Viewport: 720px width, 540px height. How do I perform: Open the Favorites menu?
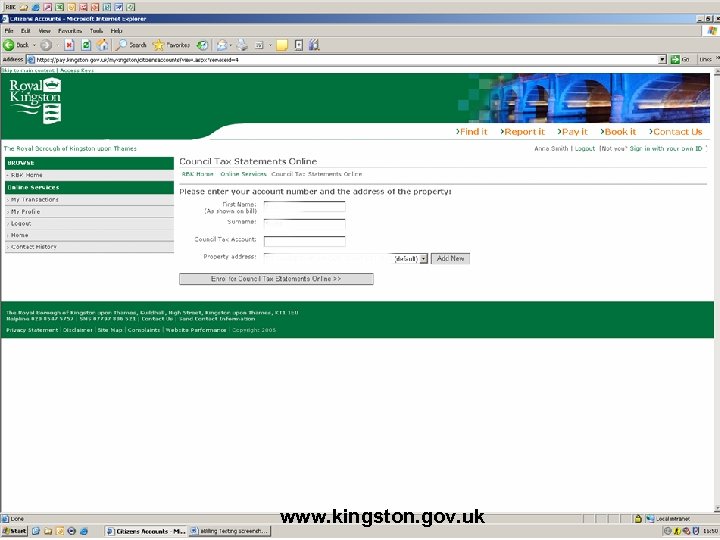tap(70, 31)
